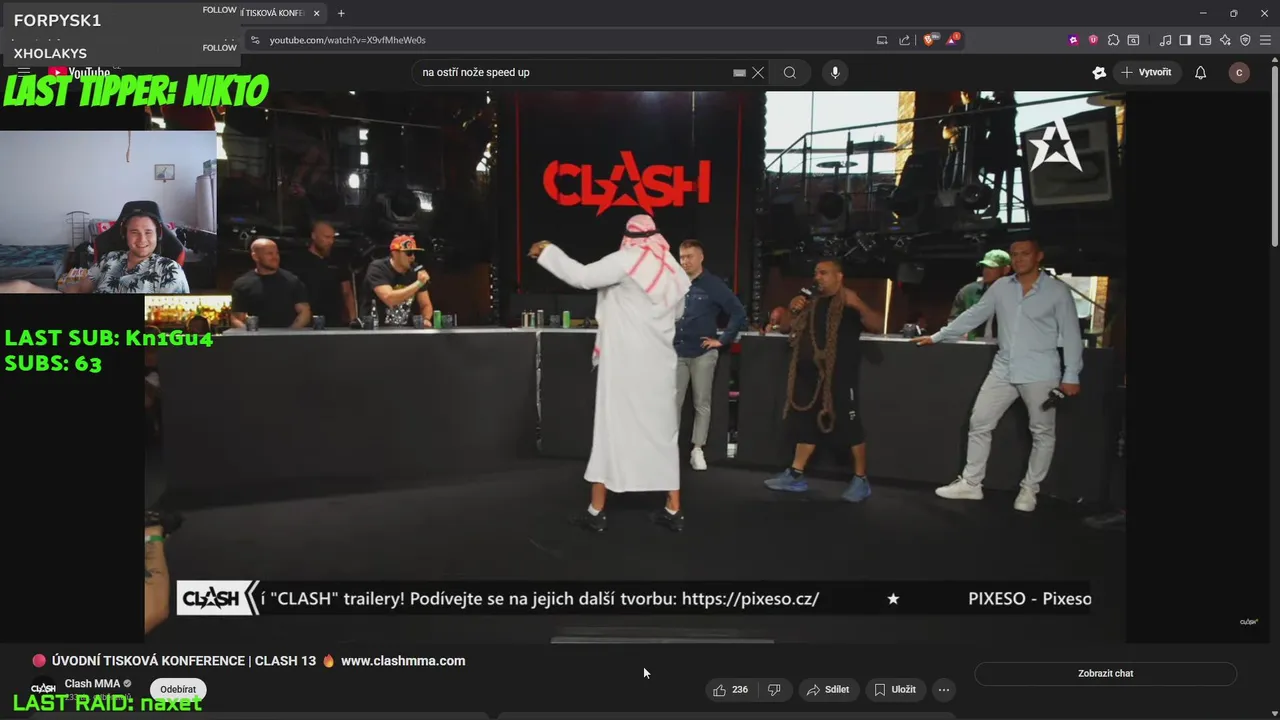Open the Brave Wallet icon
Viewport: 1280px width, 720px height.
click(x=1205, y=40)
